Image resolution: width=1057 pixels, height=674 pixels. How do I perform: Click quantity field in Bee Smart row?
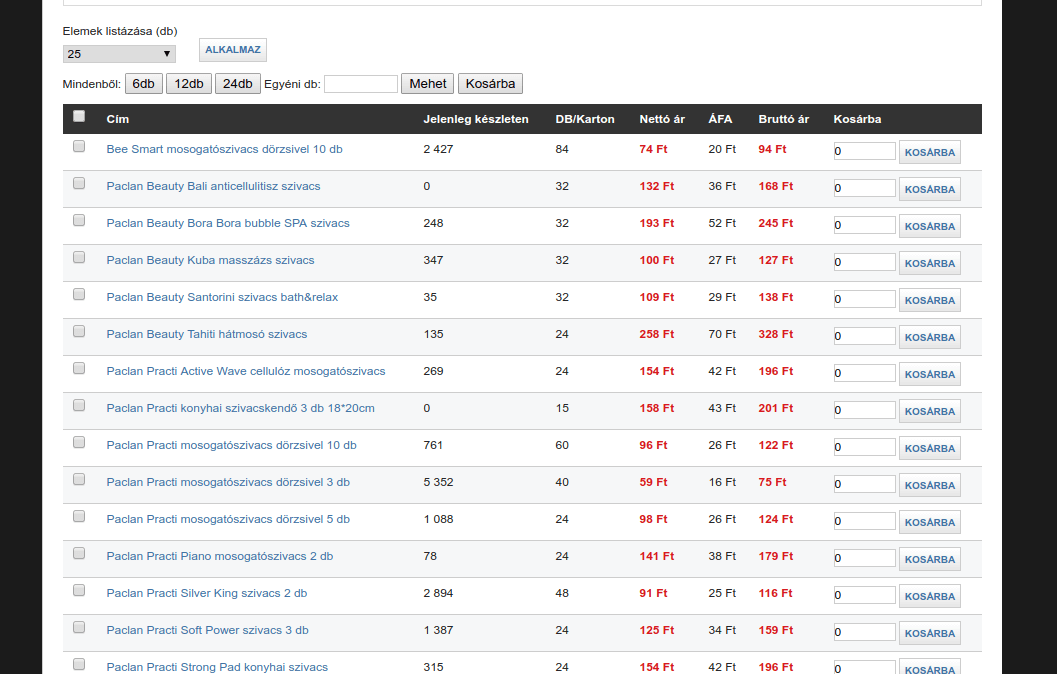(864, 152)
